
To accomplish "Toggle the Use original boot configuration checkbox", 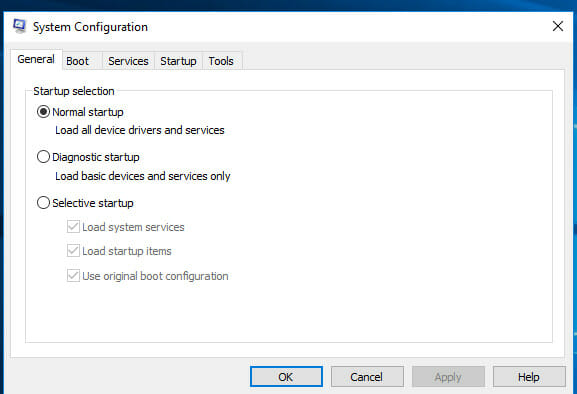I will click(73, 276).
